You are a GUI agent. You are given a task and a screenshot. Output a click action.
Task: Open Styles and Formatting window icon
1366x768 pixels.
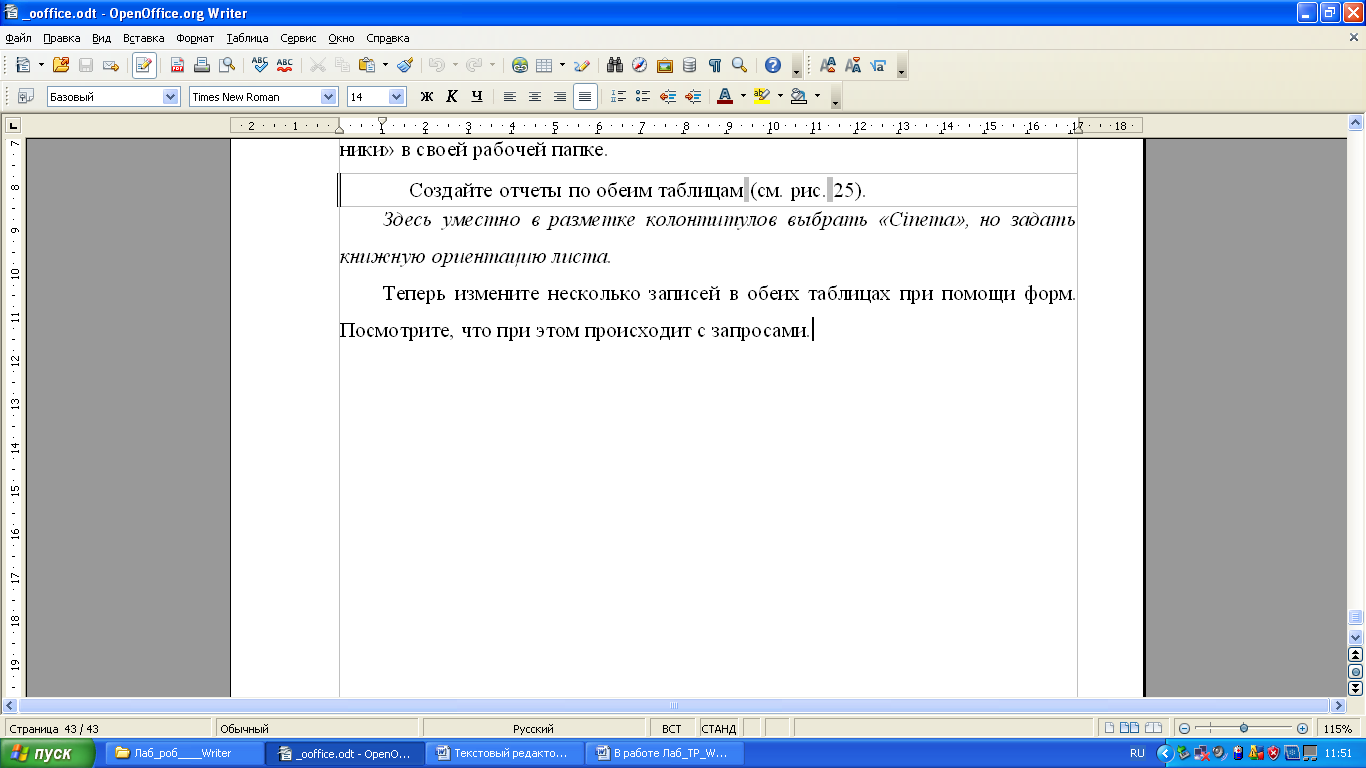(x=26, y=96)
